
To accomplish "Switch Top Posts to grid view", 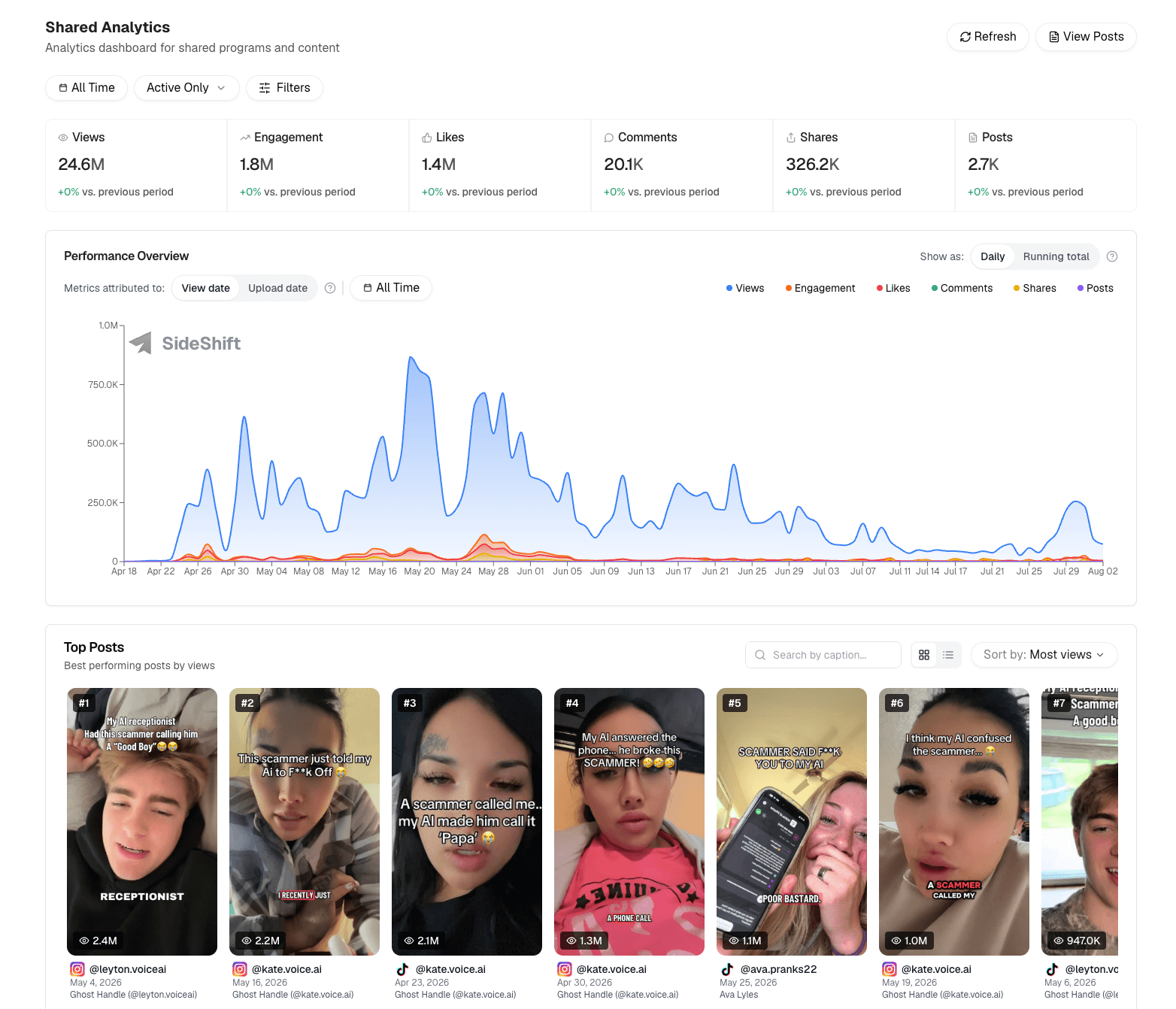I will pyautogui.click(x=924, y=655).
